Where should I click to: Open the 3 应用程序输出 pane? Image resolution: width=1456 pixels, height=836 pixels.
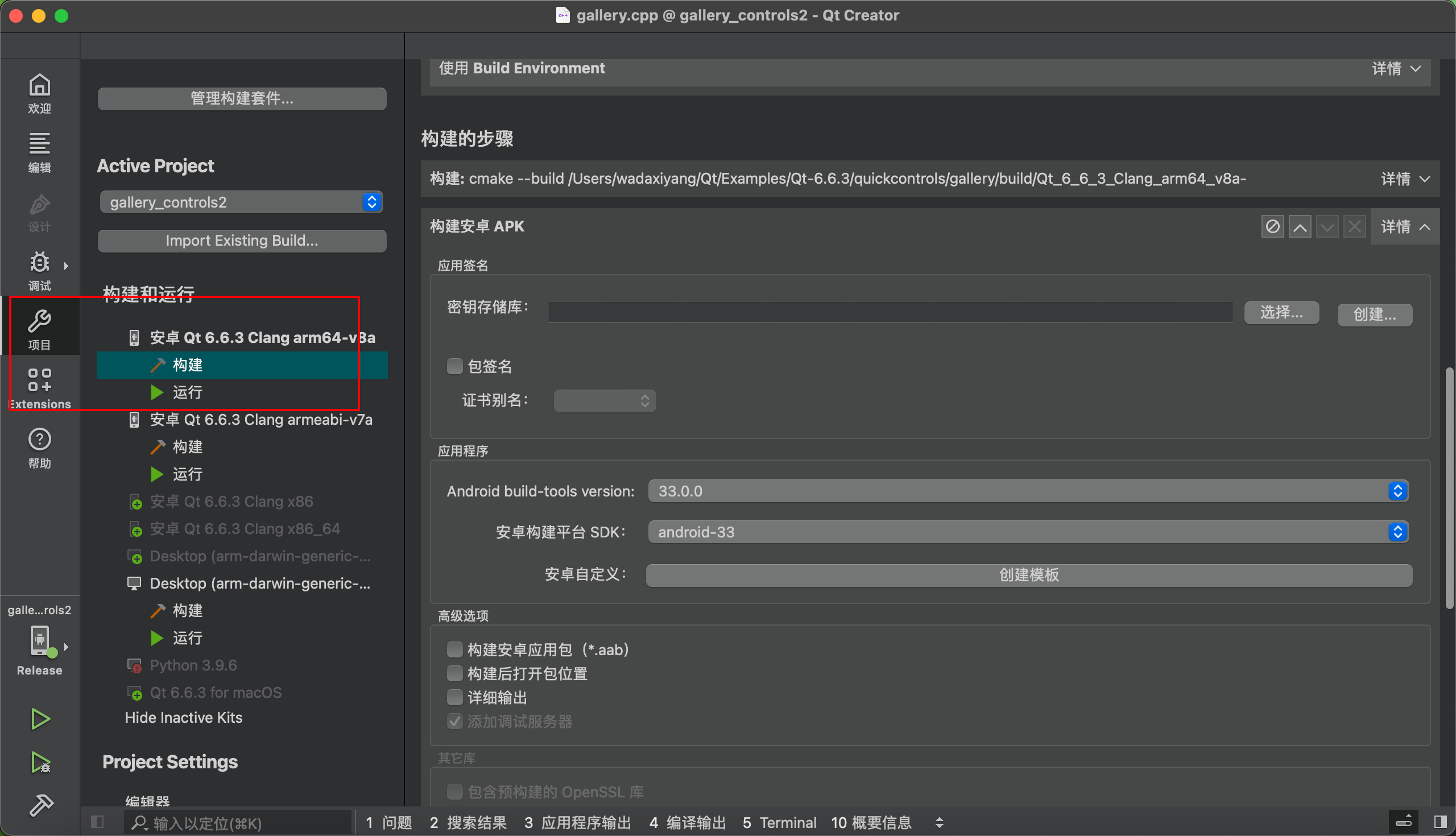(578, 822)
